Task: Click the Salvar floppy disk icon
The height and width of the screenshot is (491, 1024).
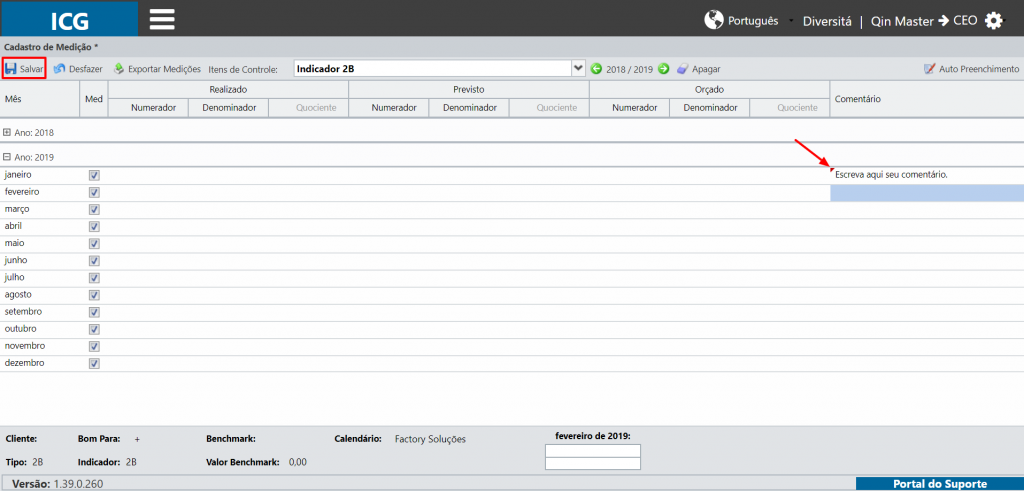Action: [x=11, y=69]
